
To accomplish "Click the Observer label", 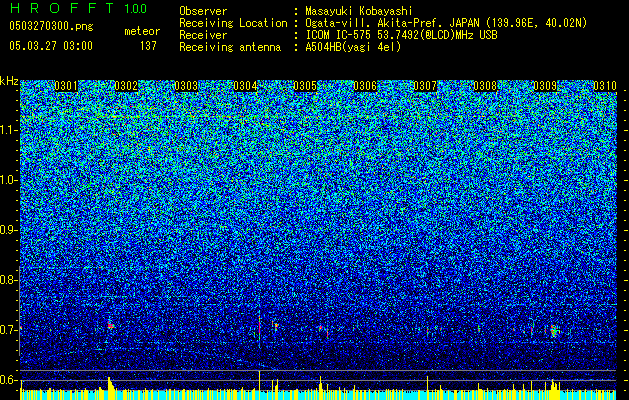I will coord(203,11).
